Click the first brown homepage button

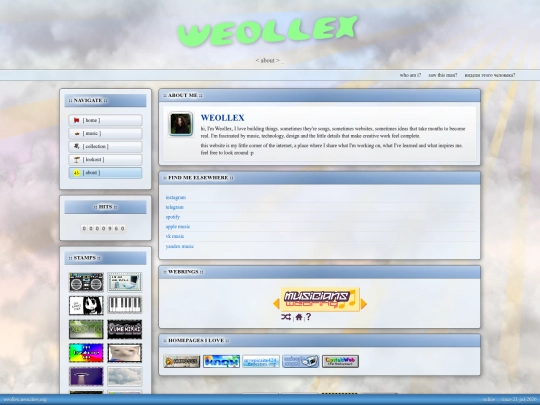[x=182, y=361]
